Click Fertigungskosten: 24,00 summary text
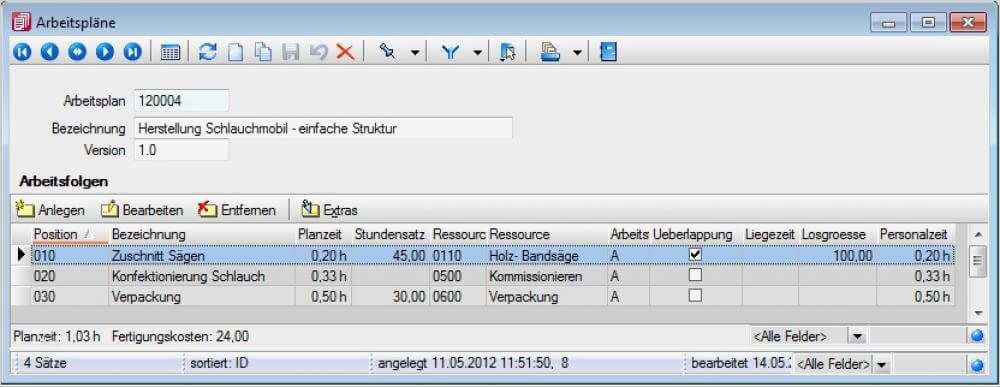 (x=180, y=336)
